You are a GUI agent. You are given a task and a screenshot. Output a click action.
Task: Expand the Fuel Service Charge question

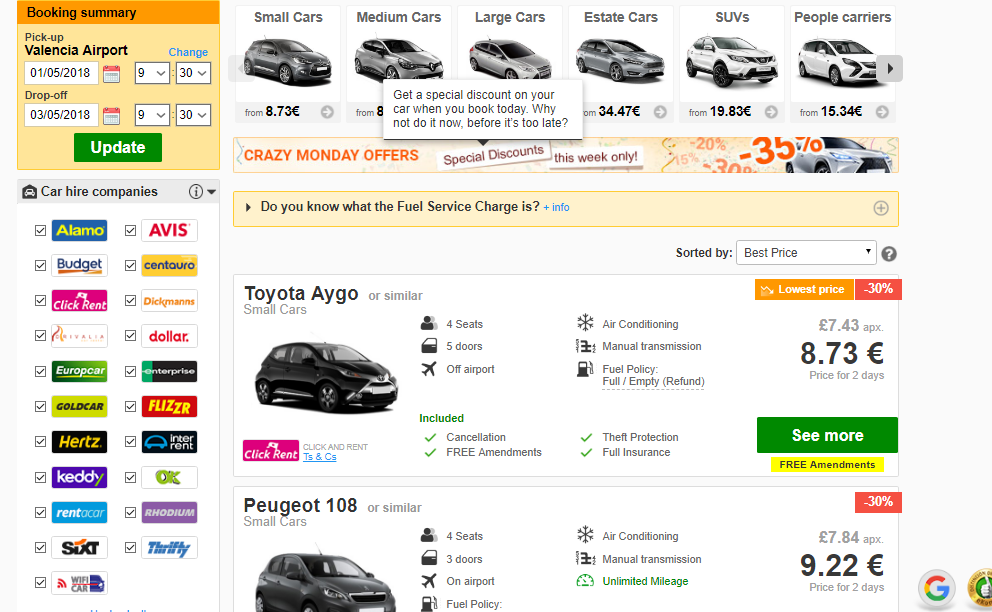coord(400,207)
